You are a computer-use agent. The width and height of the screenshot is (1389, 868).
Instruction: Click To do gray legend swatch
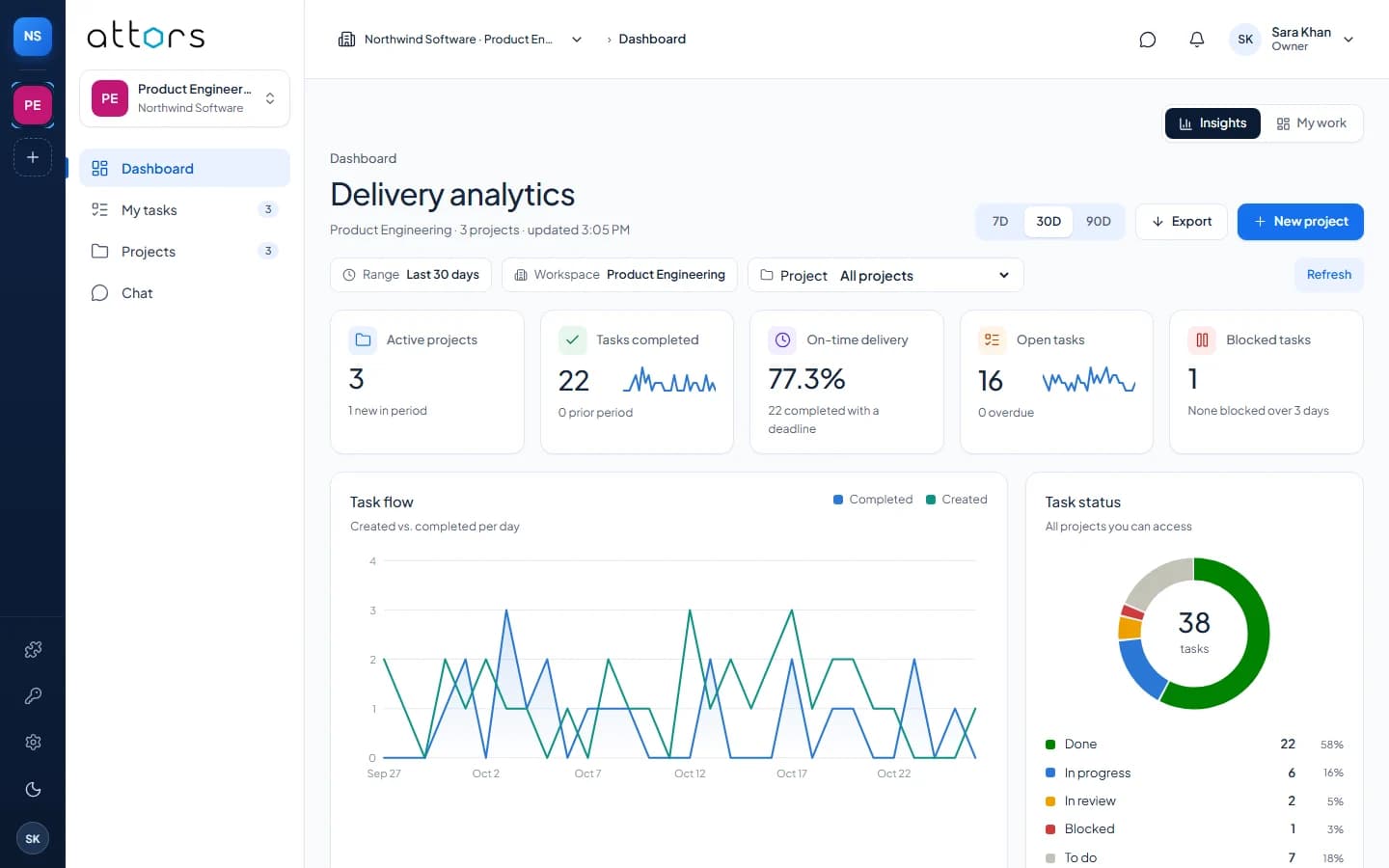(1050, 857)
